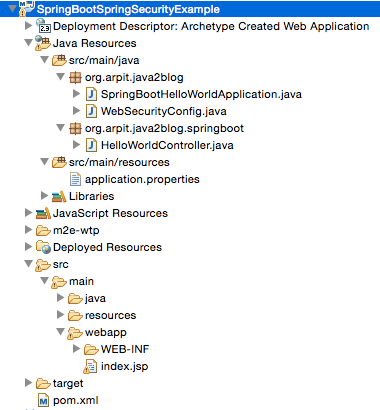The image size is (380, 410).
Task: Select the 'pom.xml' file name
Action: tap(76, 401)
